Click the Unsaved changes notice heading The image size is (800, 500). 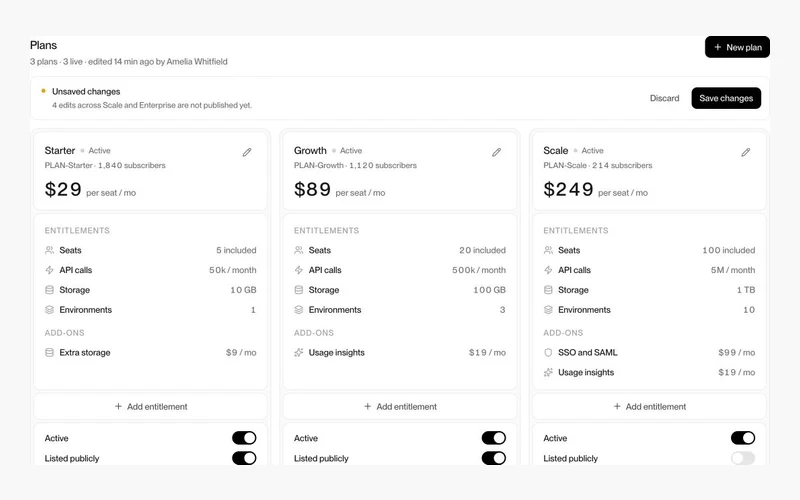coord(86,91)
